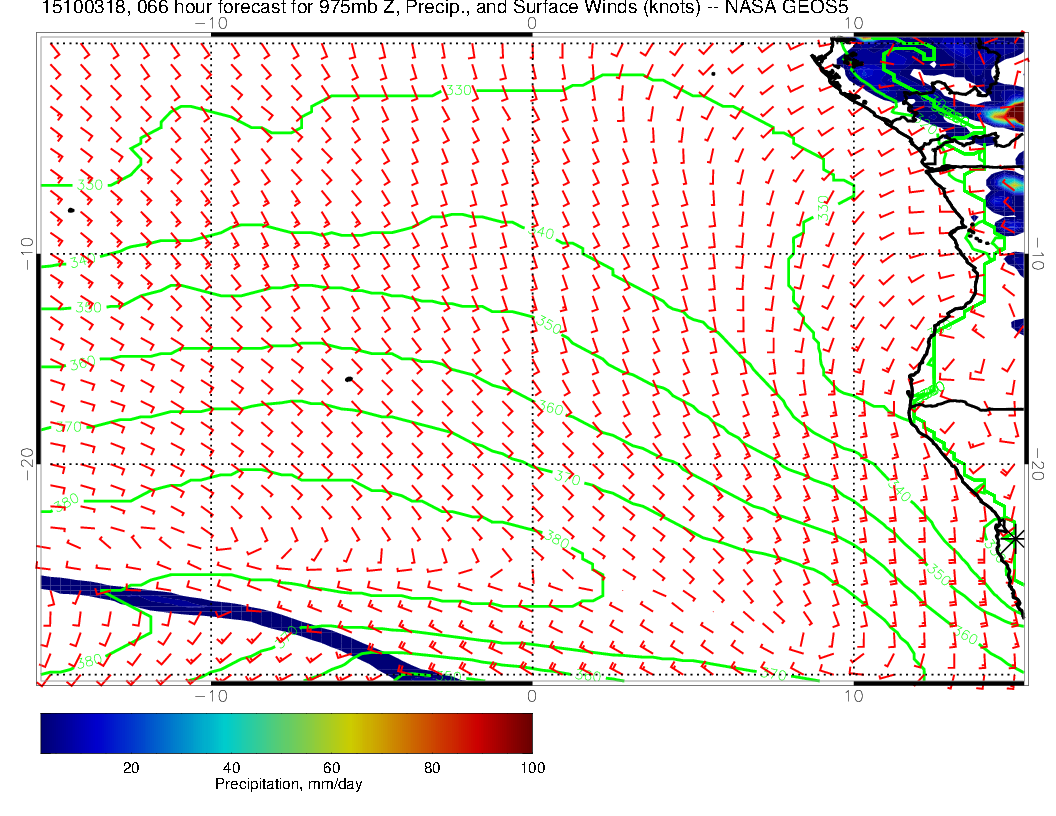Click the "0" longitude label on the top axis
The height and width of the screenshot is (816, 1056).
pyautogui.click(x=531, y=23)
